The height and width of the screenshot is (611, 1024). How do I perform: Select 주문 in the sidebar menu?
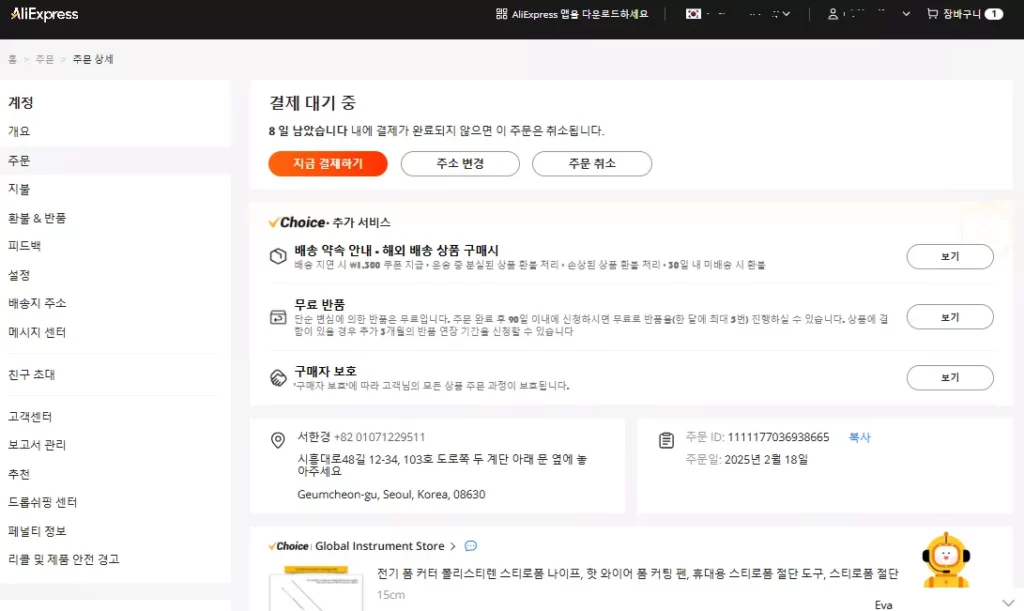coord(21,160)
